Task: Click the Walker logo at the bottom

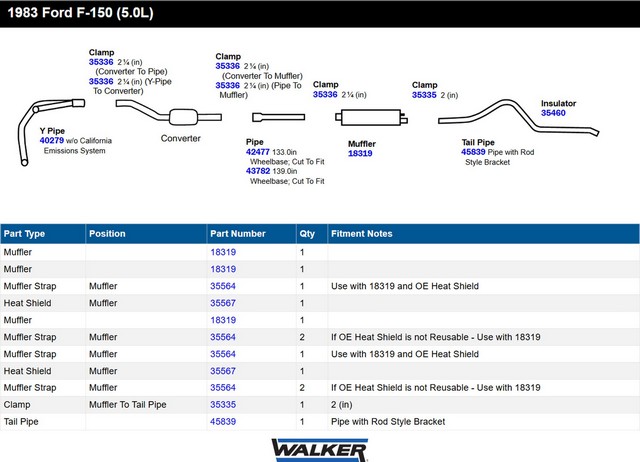Action: (320, 450)
